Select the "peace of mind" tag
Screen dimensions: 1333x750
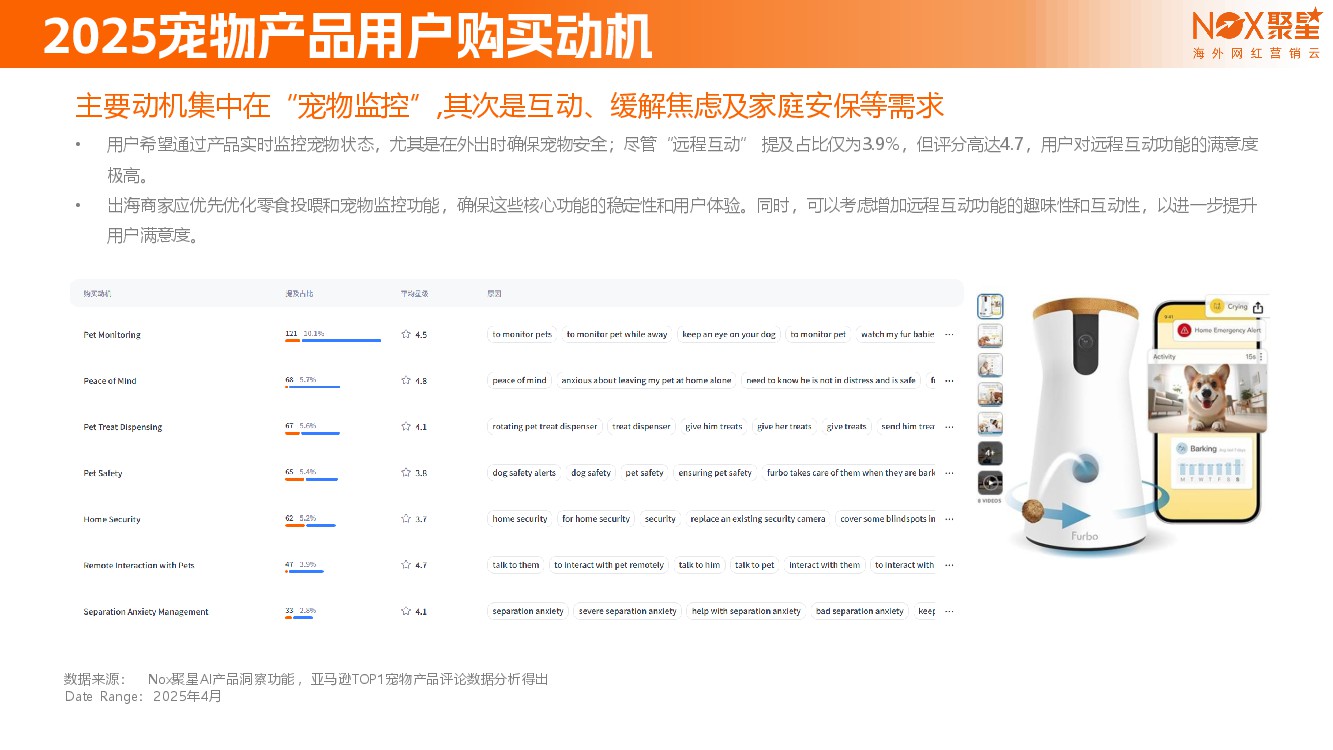point(519,381)
